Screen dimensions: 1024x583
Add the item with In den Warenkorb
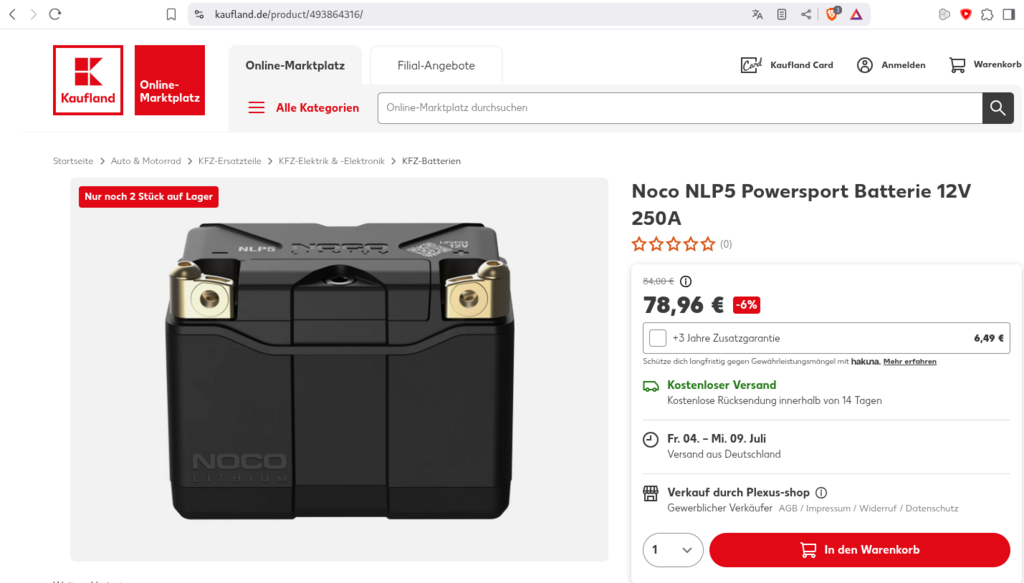coord(859,550)
